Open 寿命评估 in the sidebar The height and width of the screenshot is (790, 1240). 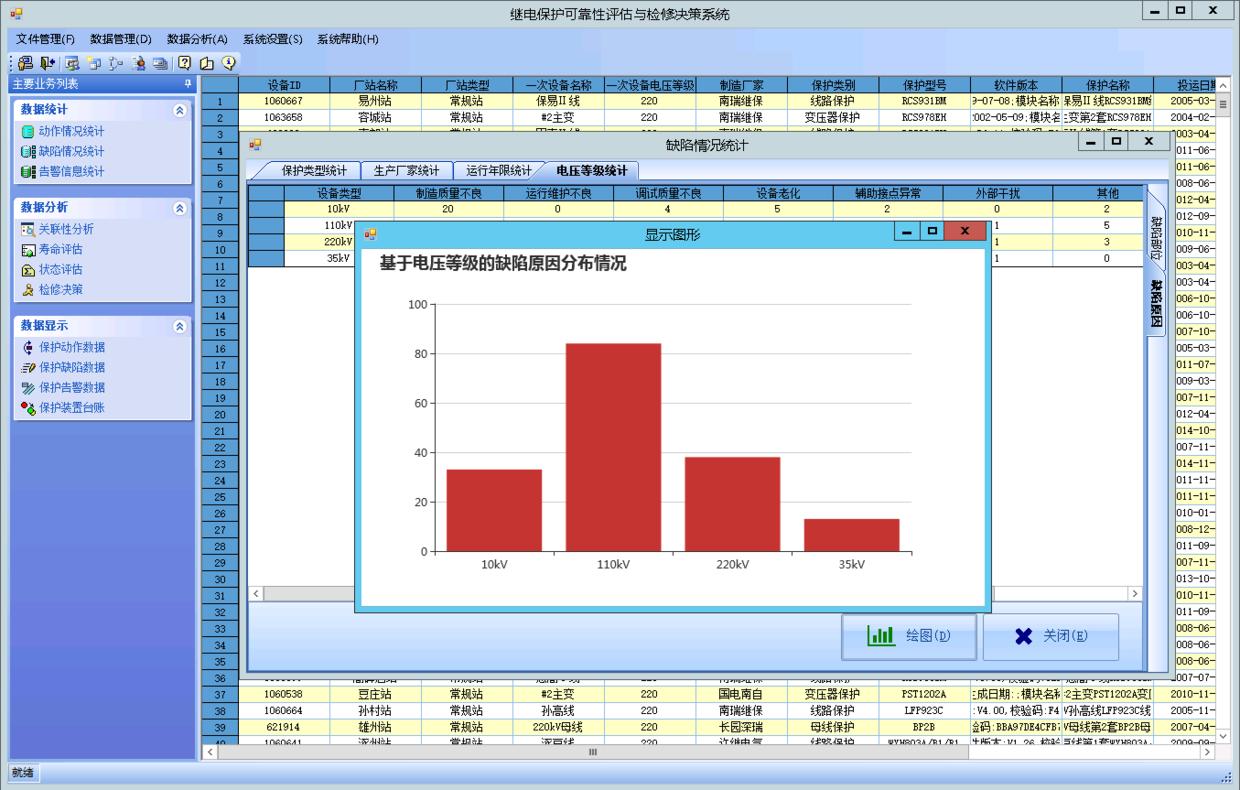pos(59,249)
